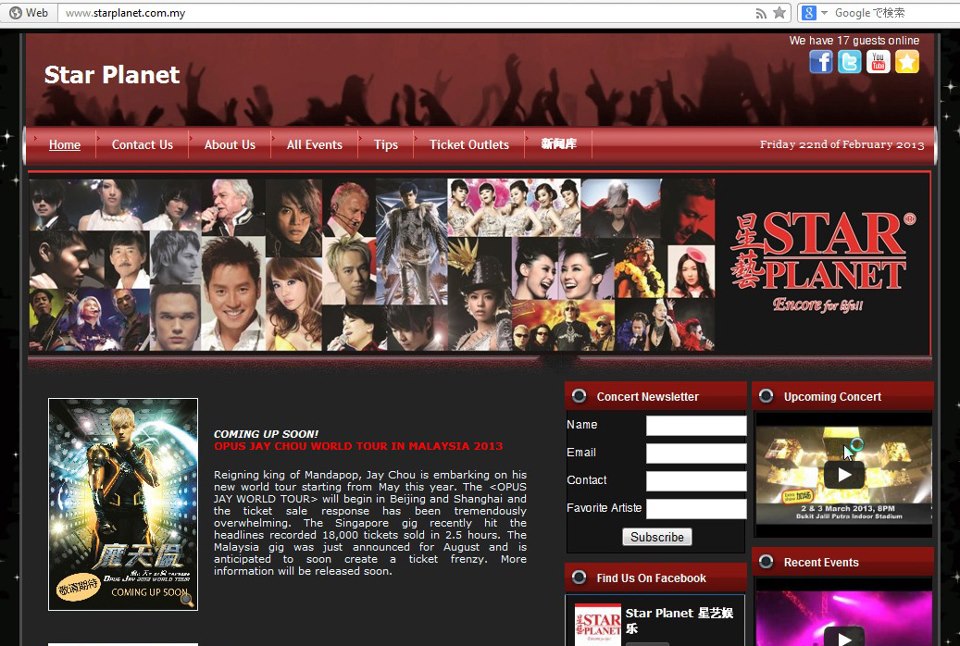The width and height of the screenshot is (960, 646).
Task: Click the RSS feed icon in address bar
Action: [761, 13]
